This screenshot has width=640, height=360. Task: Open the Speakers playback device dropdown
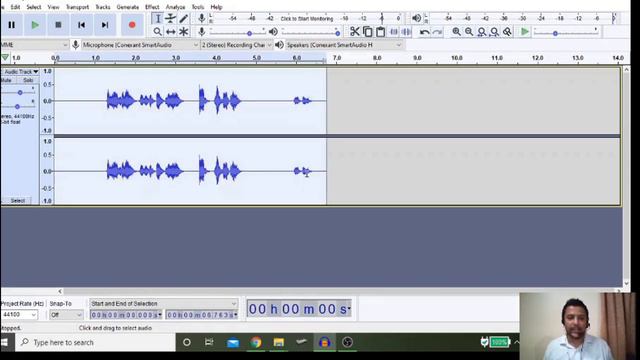[344, 45]
